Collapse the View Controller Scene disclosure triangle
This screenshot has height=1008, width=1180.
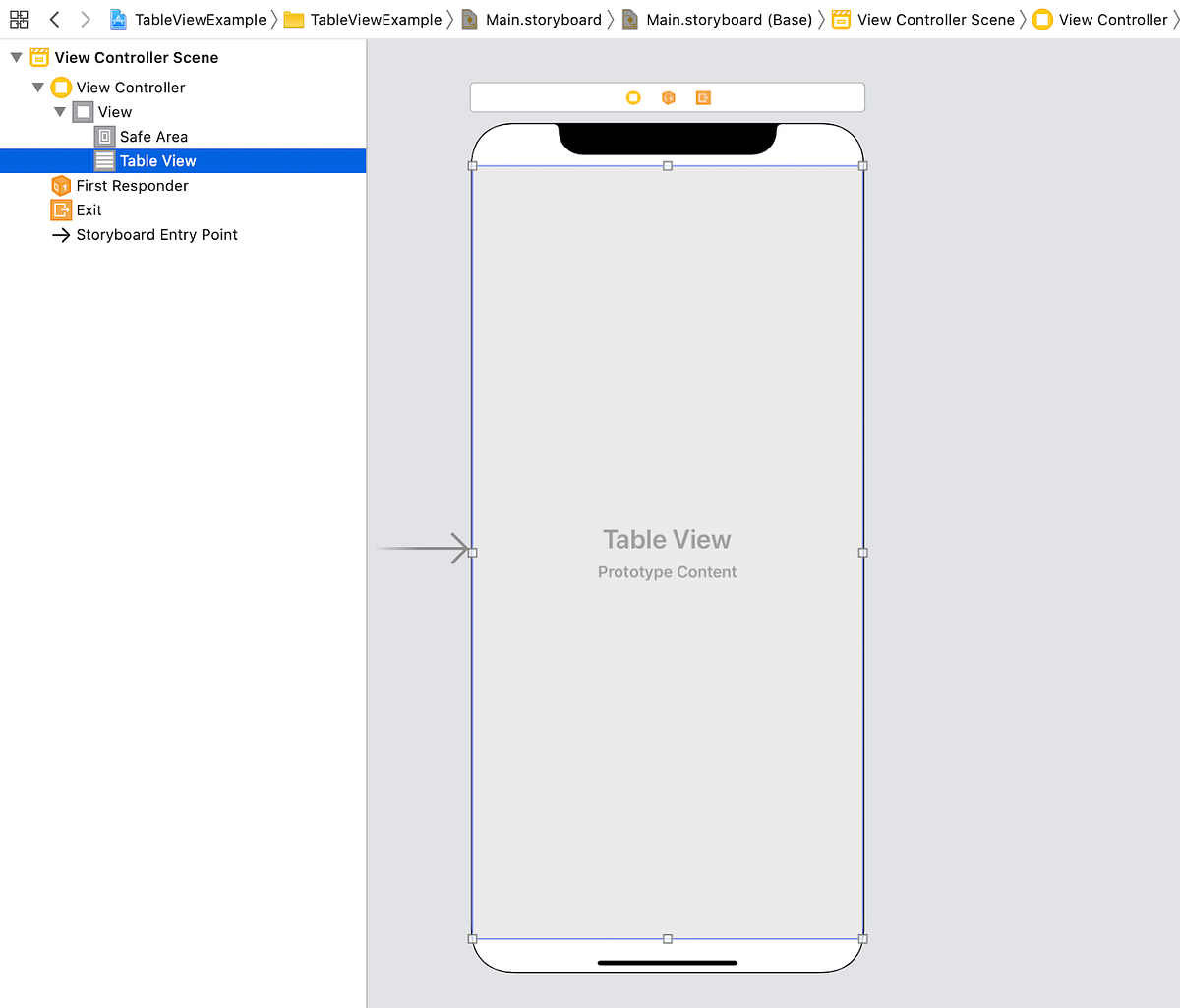15,57
